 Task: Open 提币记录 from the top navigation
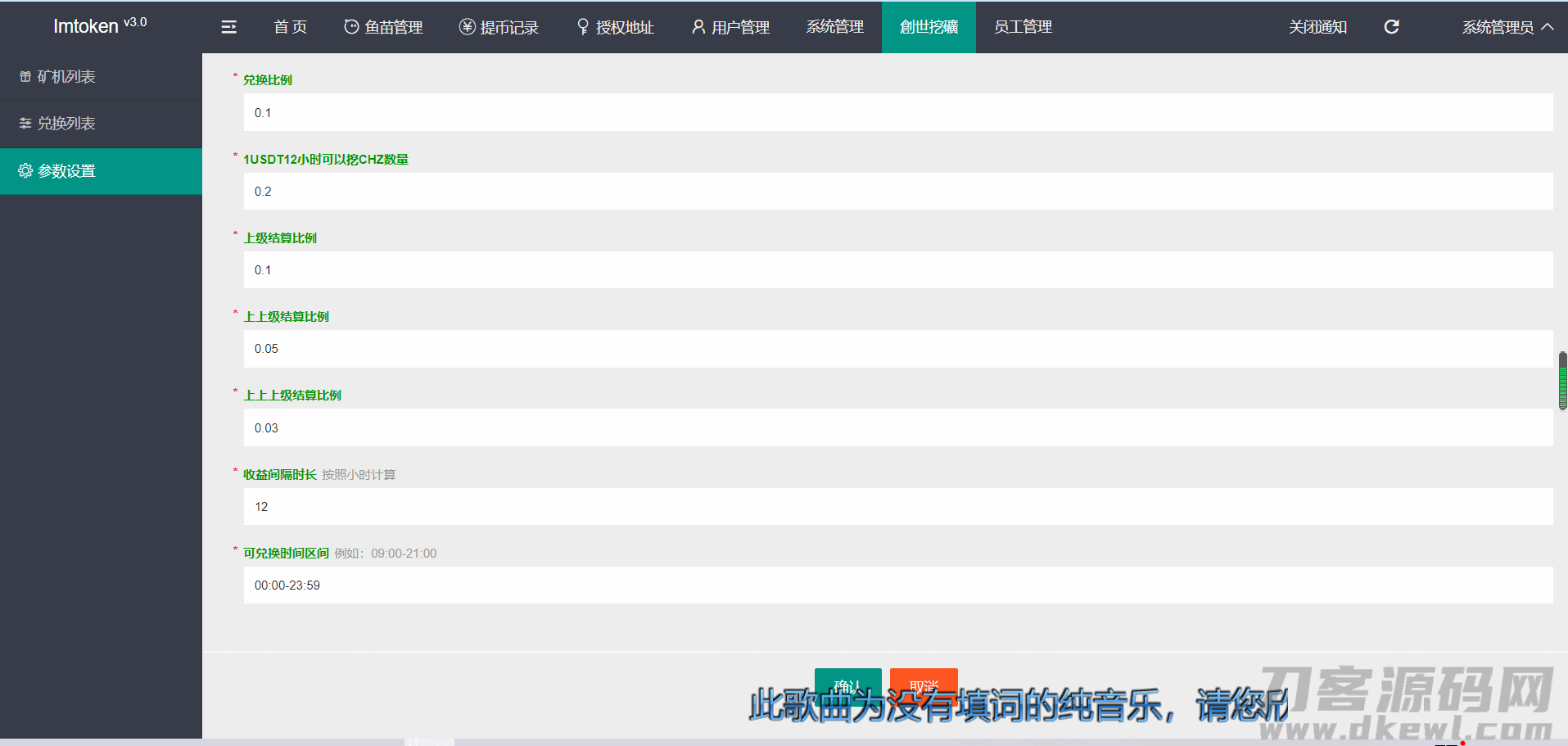point(499,27)
